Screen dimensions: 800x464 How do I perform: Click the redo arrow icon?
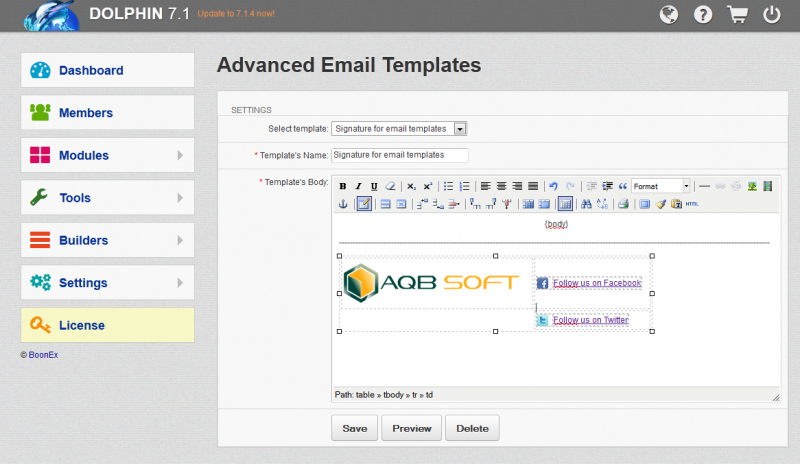570,186
